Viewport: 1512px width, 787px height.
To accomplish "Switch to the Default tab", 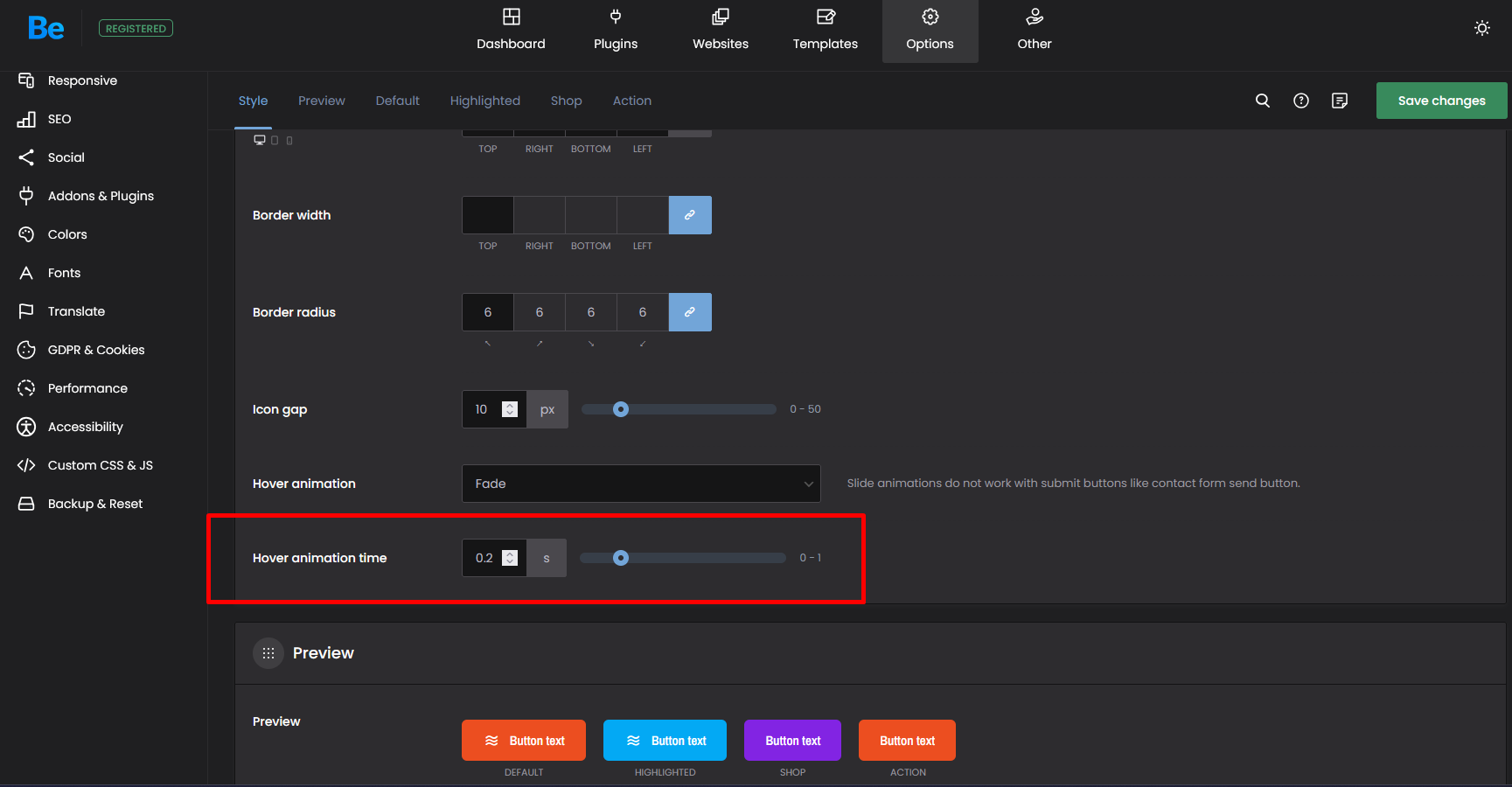I will click(398, 101).
